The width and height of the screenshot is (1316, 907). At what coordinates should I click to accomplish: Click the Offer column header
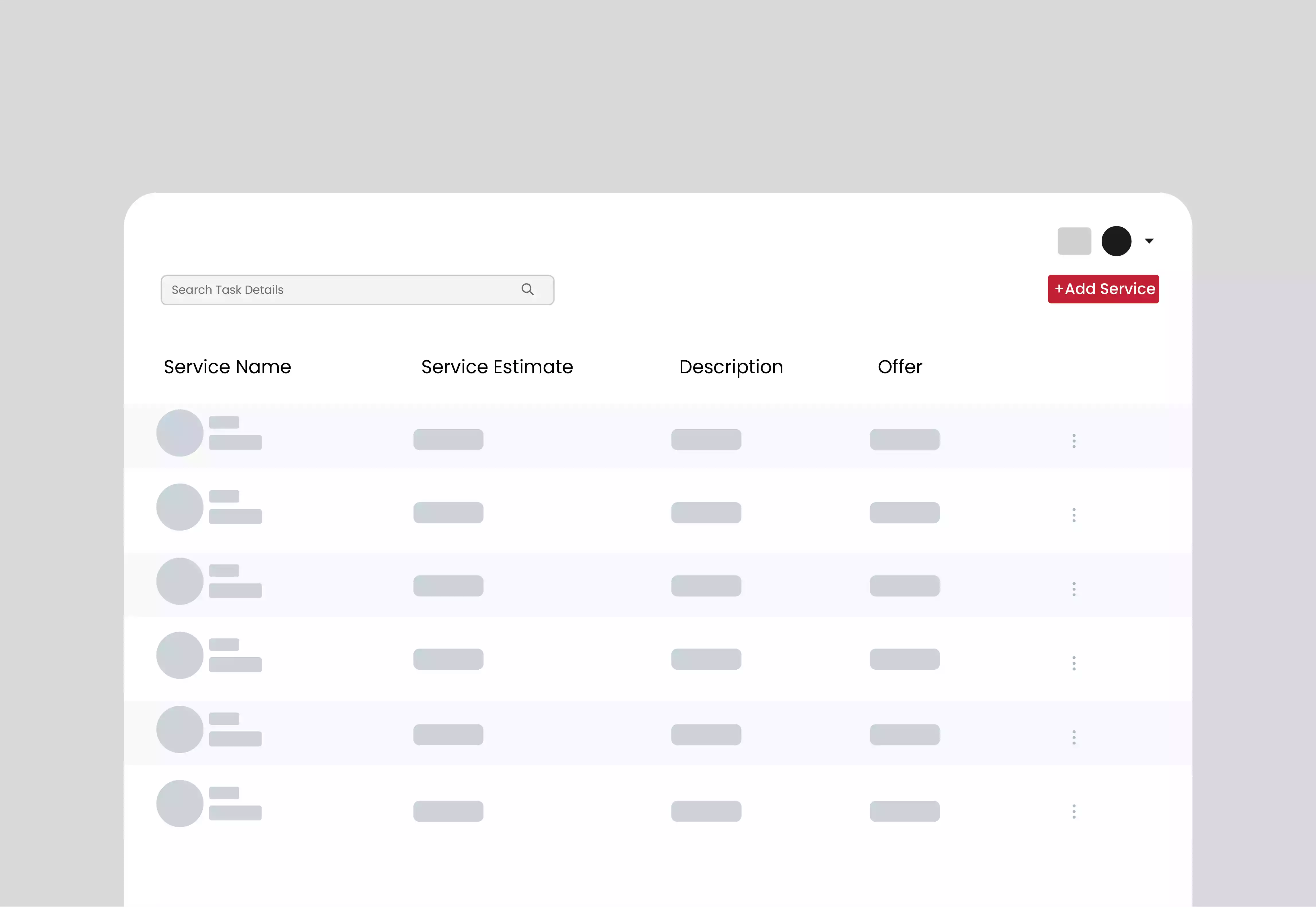tap(900, 367)
